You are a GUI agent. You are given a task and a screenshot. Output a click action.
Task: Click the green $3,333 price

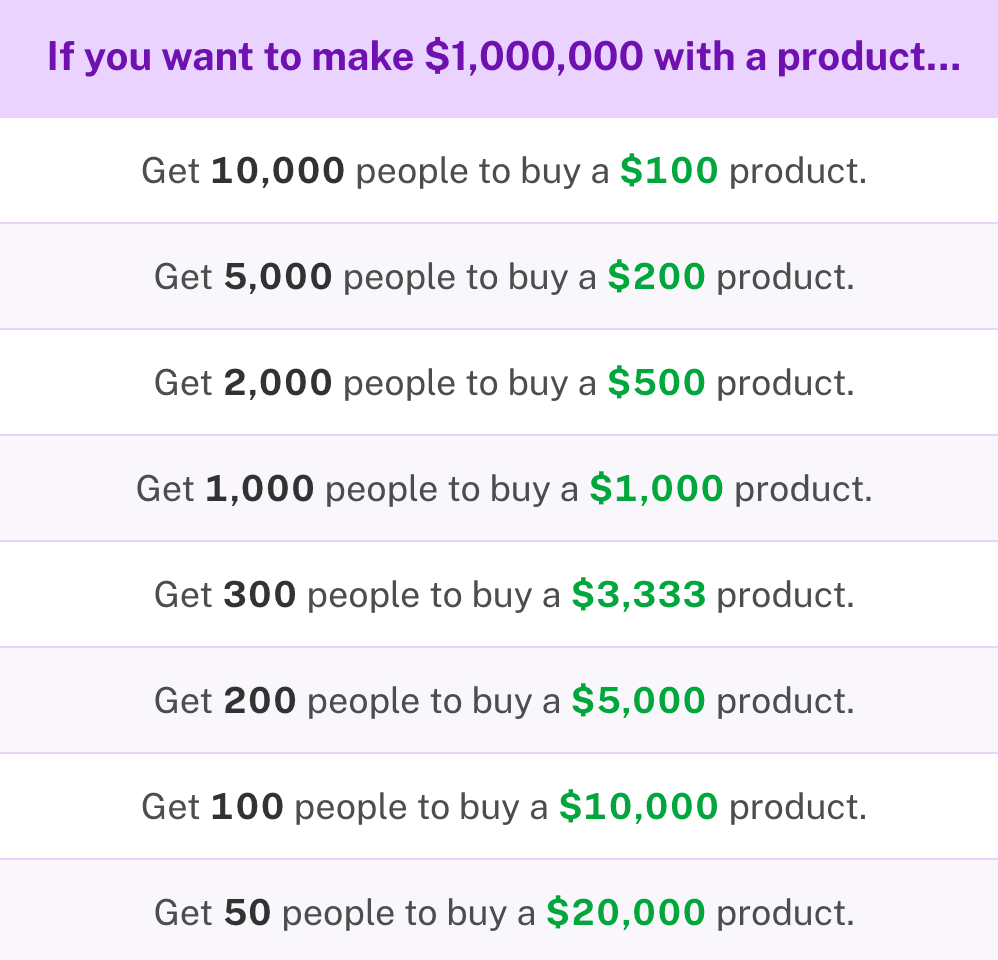639,595
